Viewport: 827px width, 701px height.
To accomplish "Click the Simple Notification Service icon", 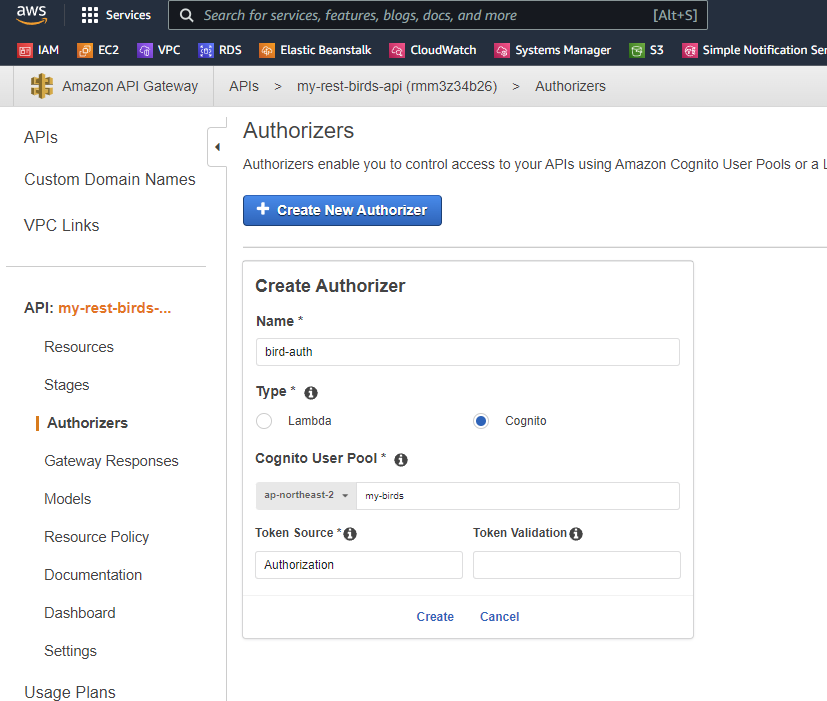I will [x=689, y=51].
